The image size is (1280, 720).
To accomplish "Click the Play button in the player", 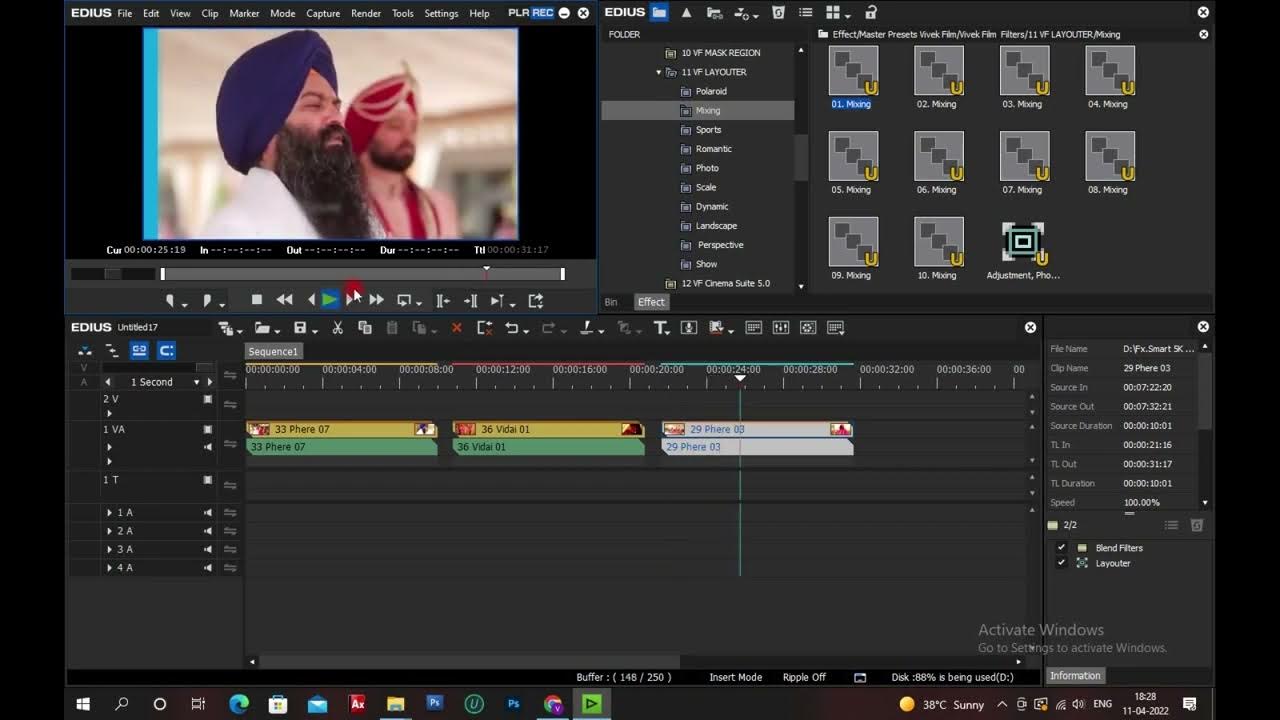I will pyautogui.click(x=329, y=300).
